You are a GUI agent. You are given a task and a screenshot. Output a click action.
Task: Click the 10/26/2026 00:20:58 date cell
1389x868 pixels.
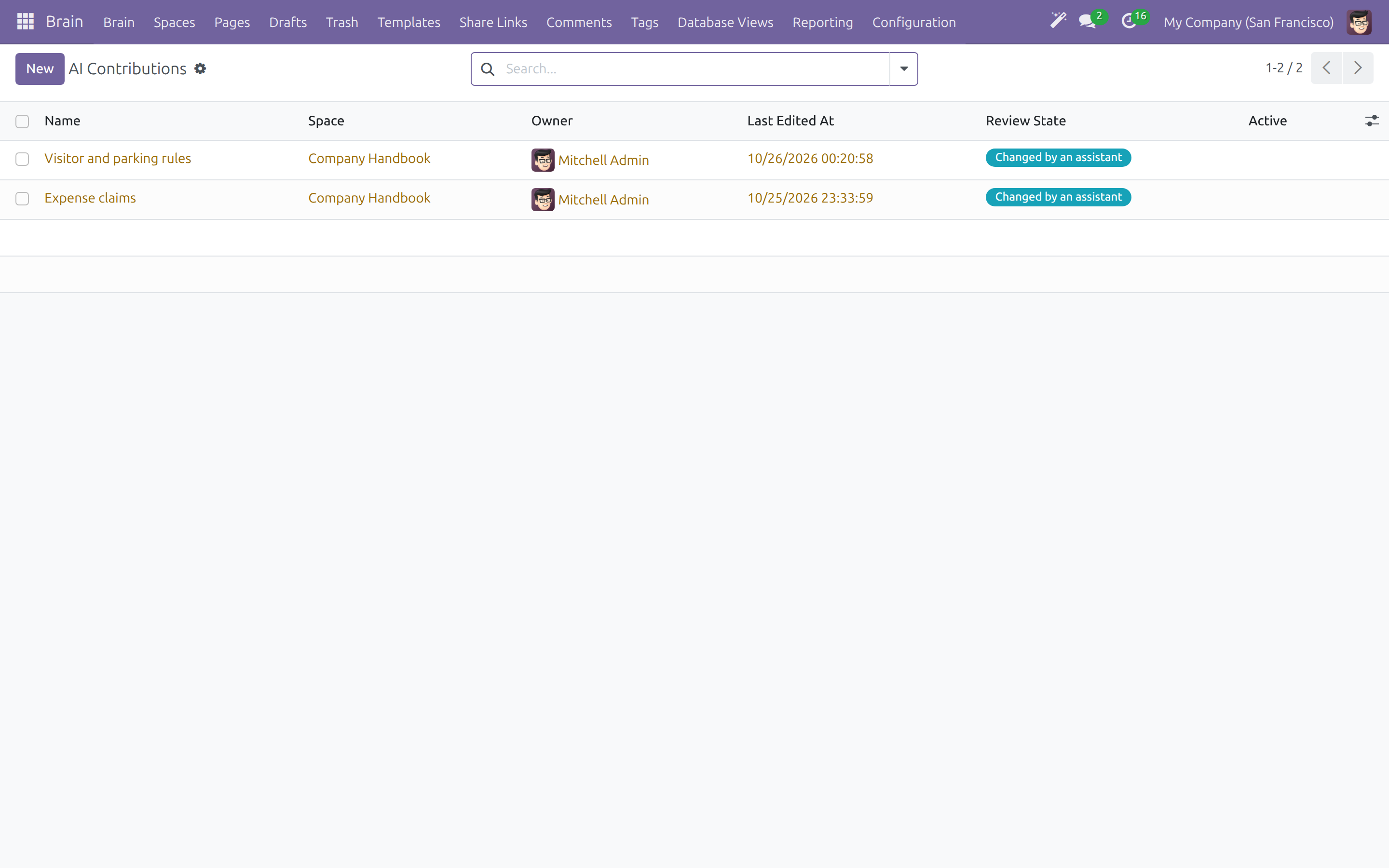coord(810,159)
